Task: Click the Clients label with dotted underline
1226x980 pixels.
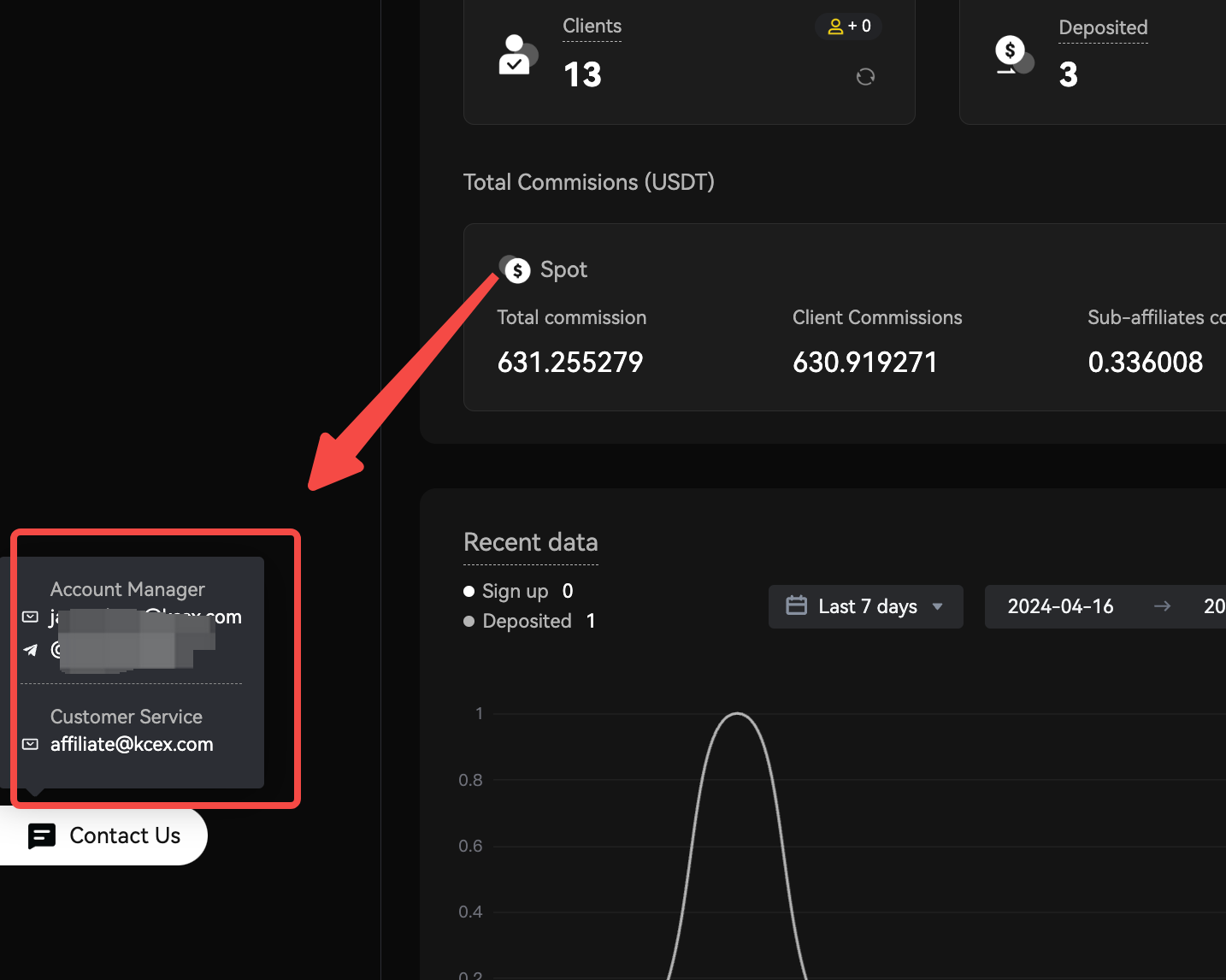Action: [592, 27]
